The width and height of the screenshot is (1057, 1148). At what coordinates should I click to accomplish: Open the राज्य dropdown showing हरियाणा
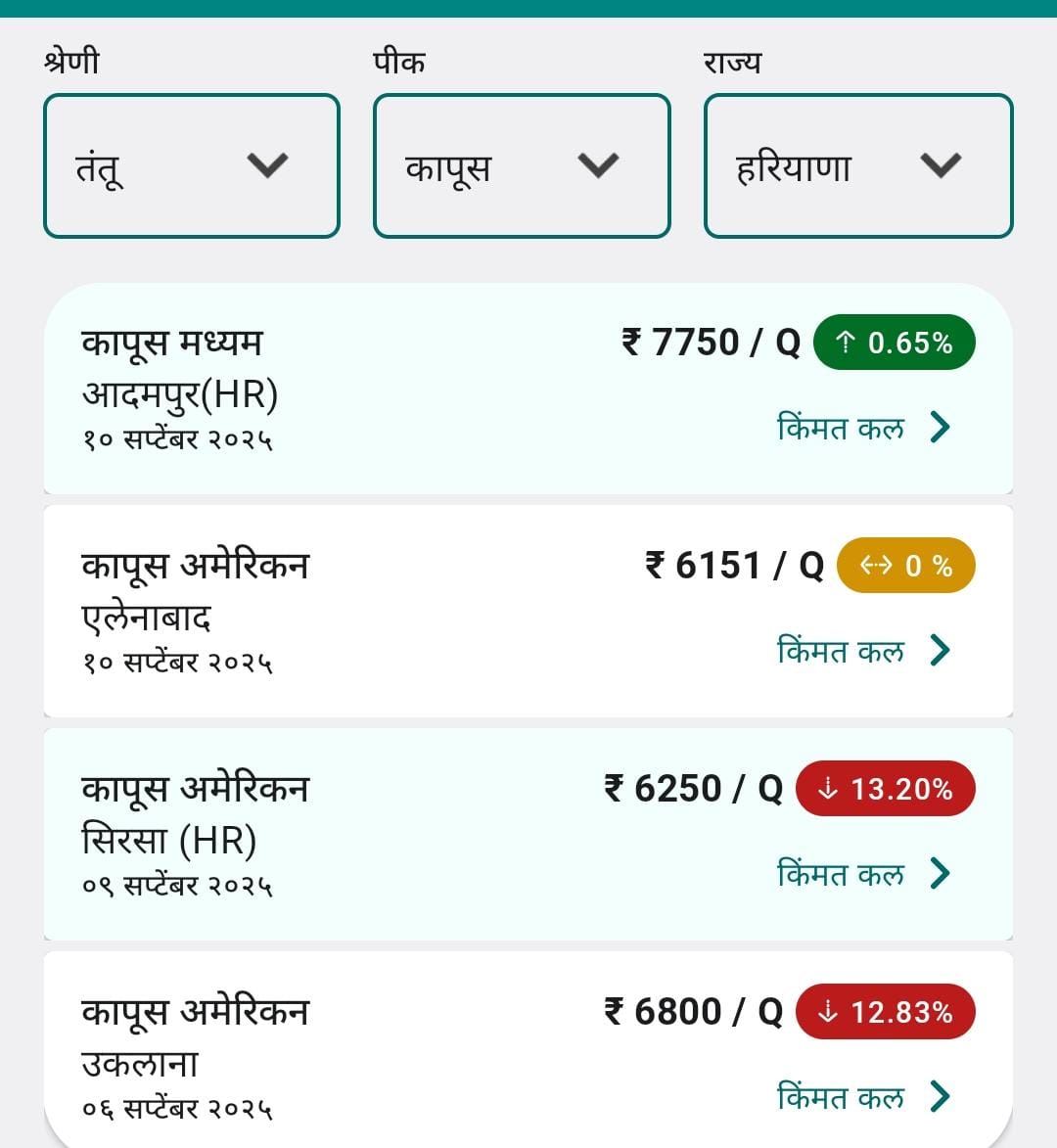point(858,165)
